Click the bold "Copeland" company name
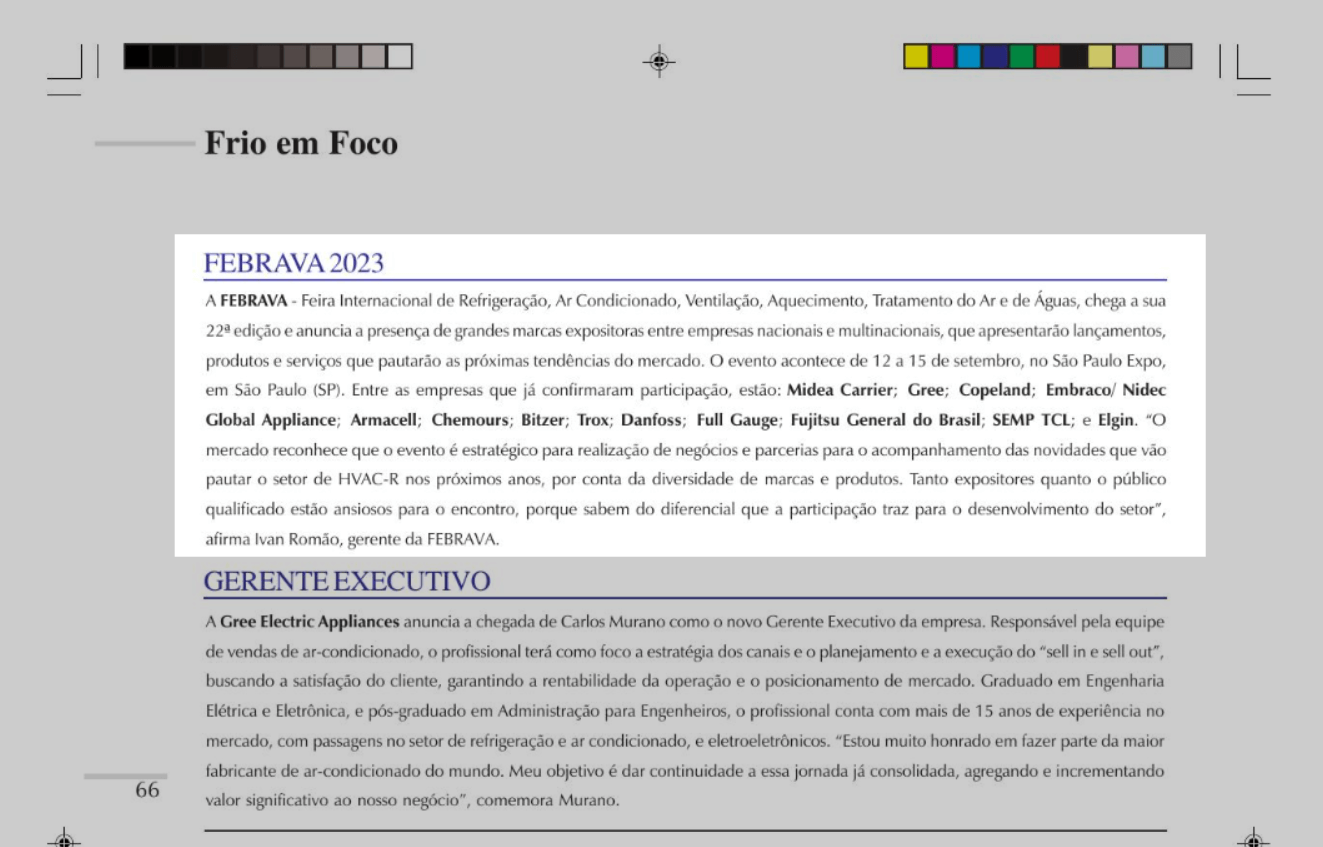This screenshot has height=847, width=1323. coord(994,391)
